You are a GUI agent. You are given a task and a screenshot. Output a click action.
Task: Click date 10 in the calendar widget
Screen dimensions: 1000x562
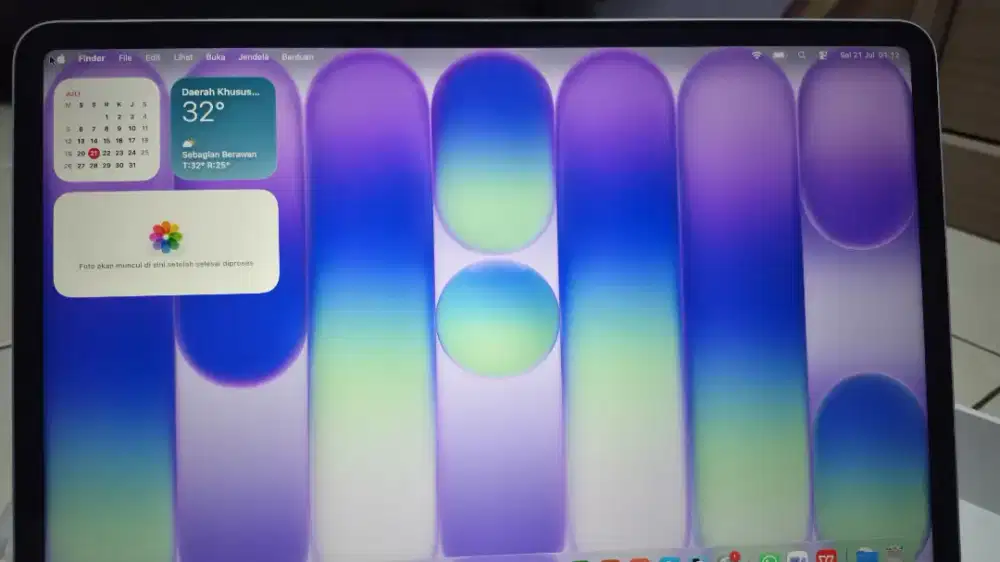pyautogui.click(x=132, y=128)
